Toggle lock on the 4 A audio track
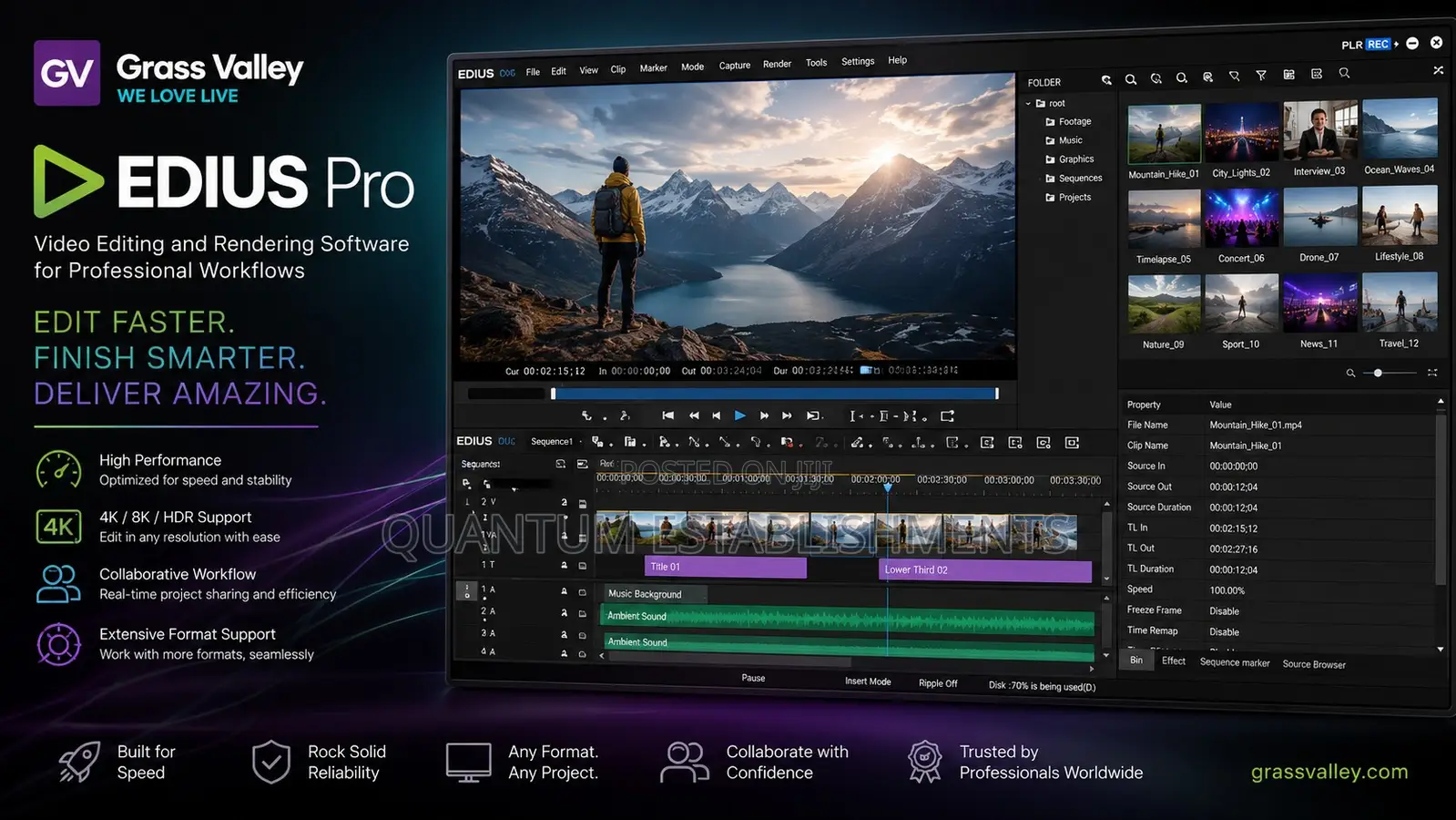Screen dimensions: 1456x820 tap(564, 653)
